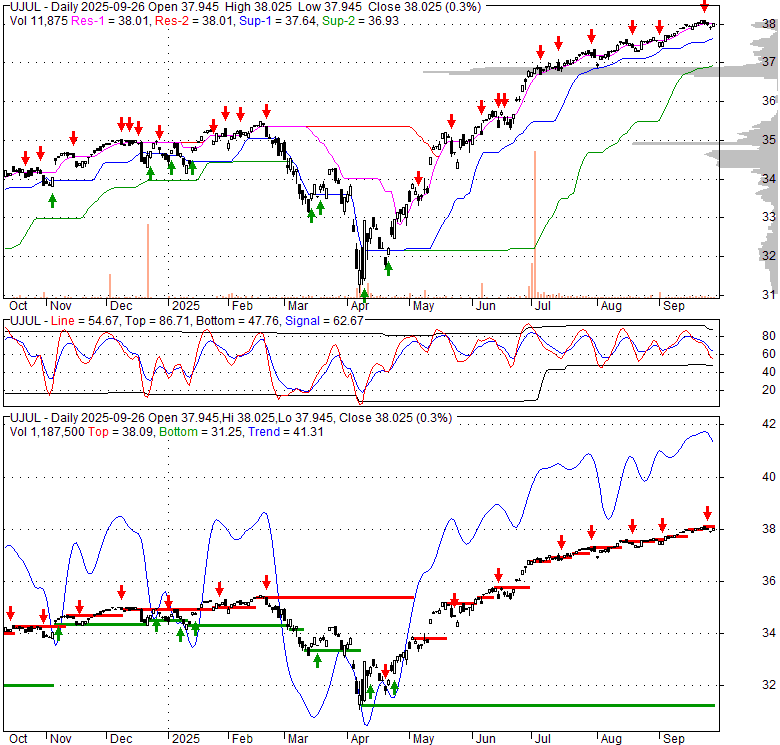Click the 'Bottom = 31.25' bottom chart label
780x745 pixels.
(201, 432)
